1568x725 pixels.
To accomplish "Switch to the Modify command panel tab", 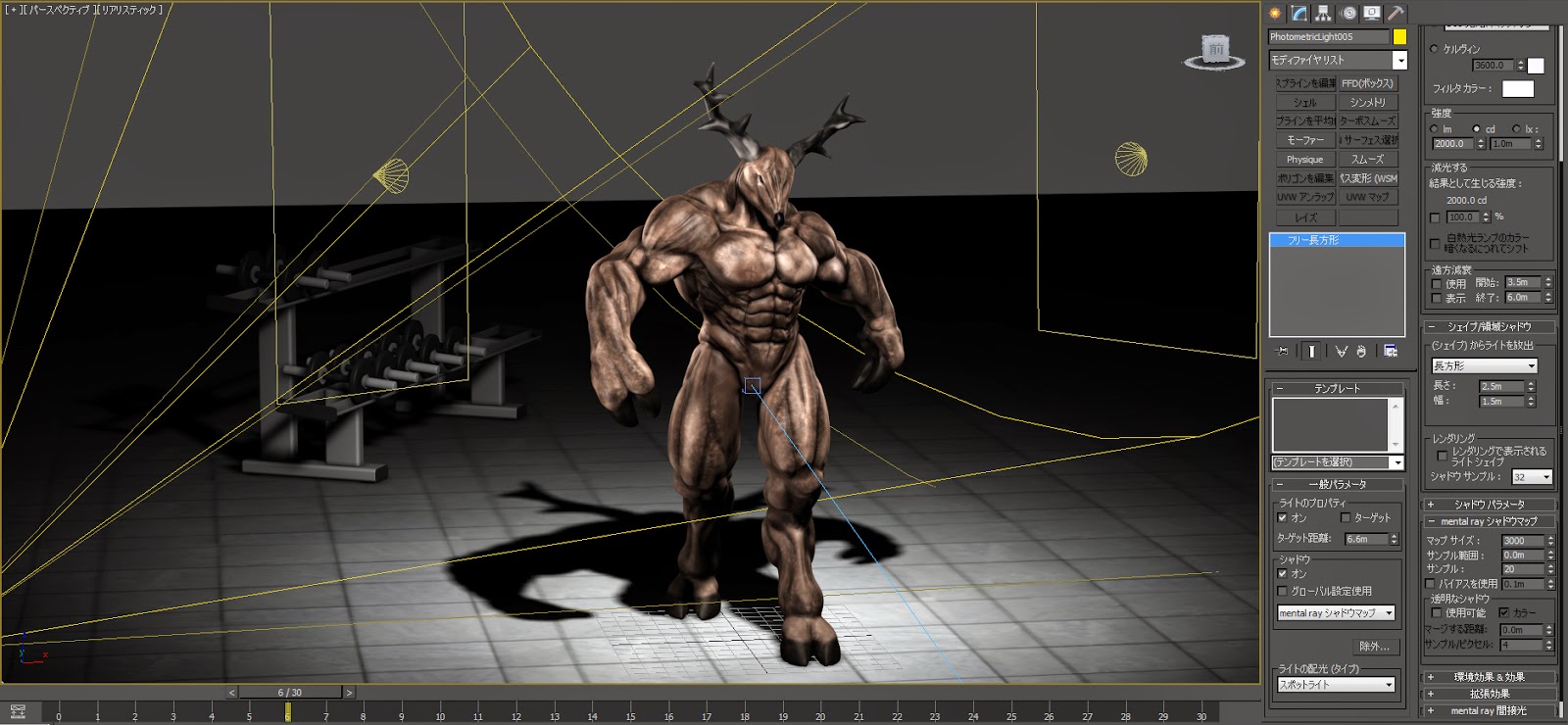I will coord(1299,13).
